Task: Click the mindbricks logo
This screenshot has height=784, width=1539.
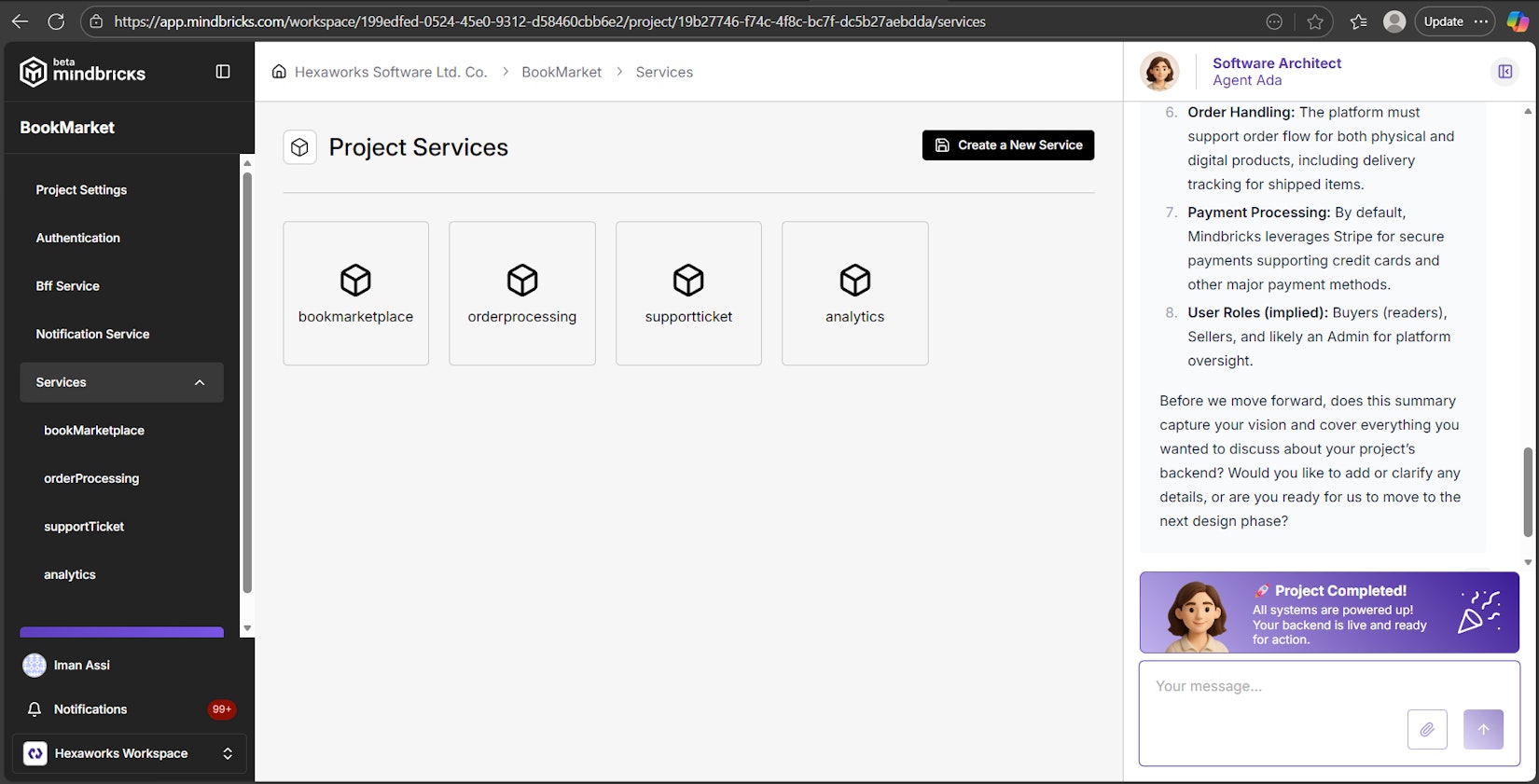Action: click(83, 72)
